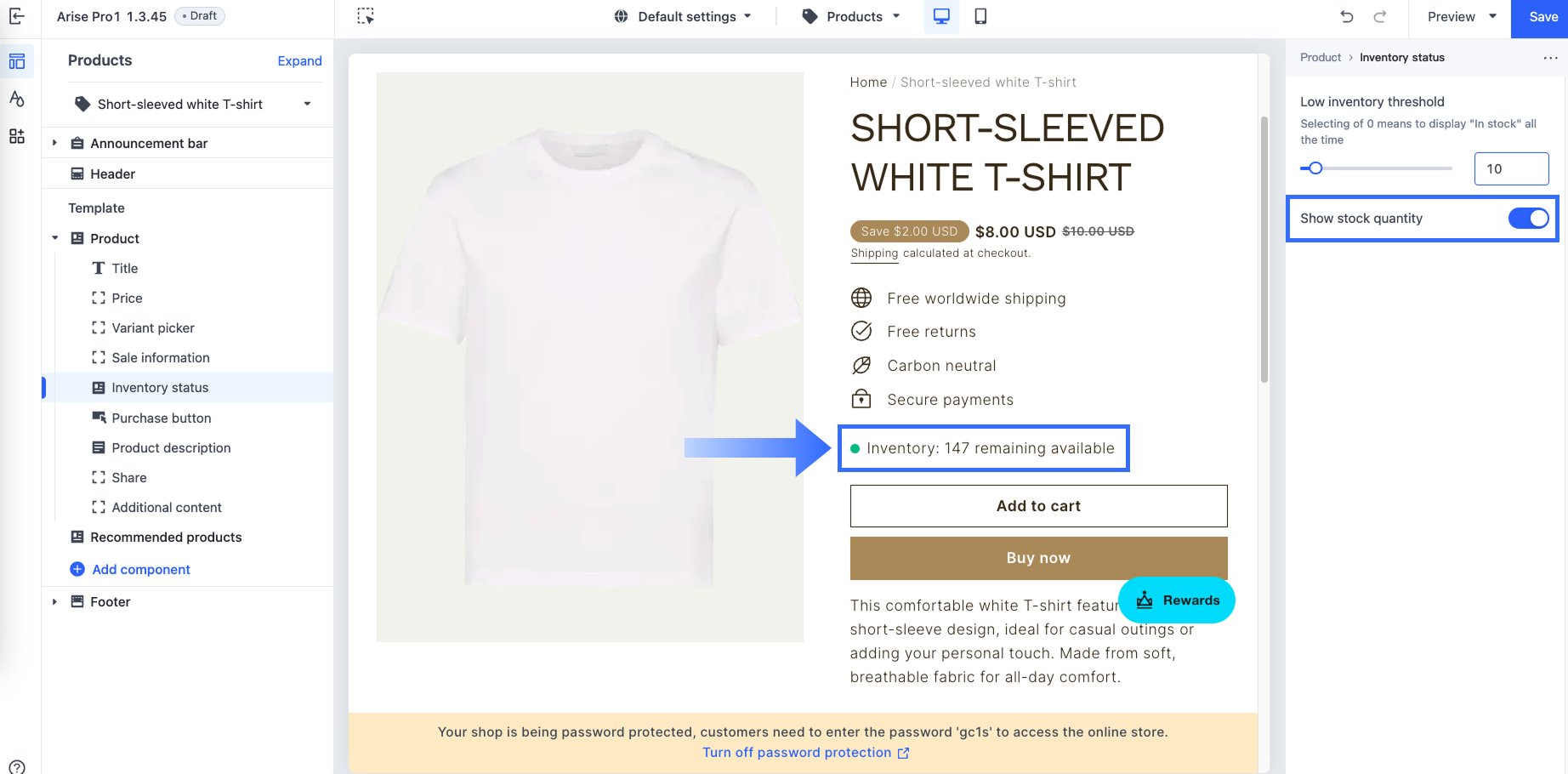Select the Purchase button block

[x=162, y=418]
